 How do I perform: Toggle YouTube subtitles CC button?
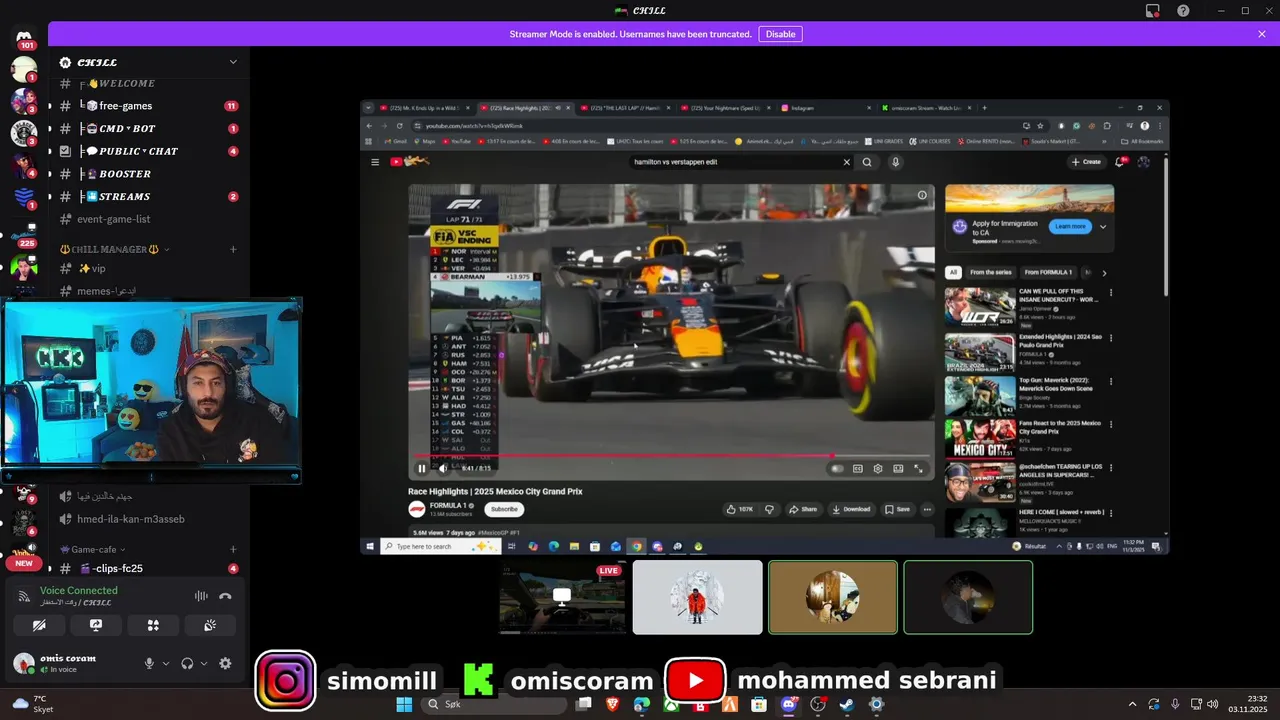(858, 468)
